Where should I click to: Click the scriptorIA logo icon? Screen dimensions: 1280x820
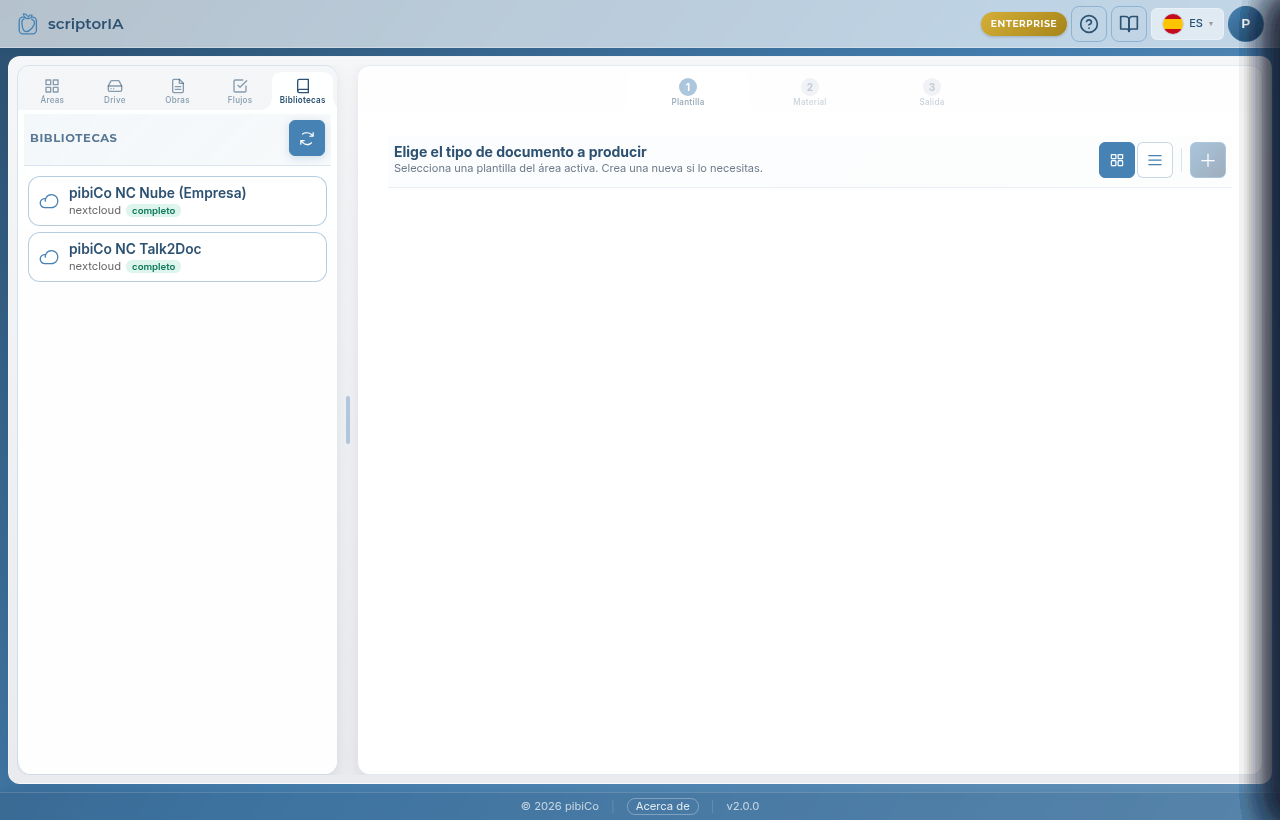coord(28,23)
